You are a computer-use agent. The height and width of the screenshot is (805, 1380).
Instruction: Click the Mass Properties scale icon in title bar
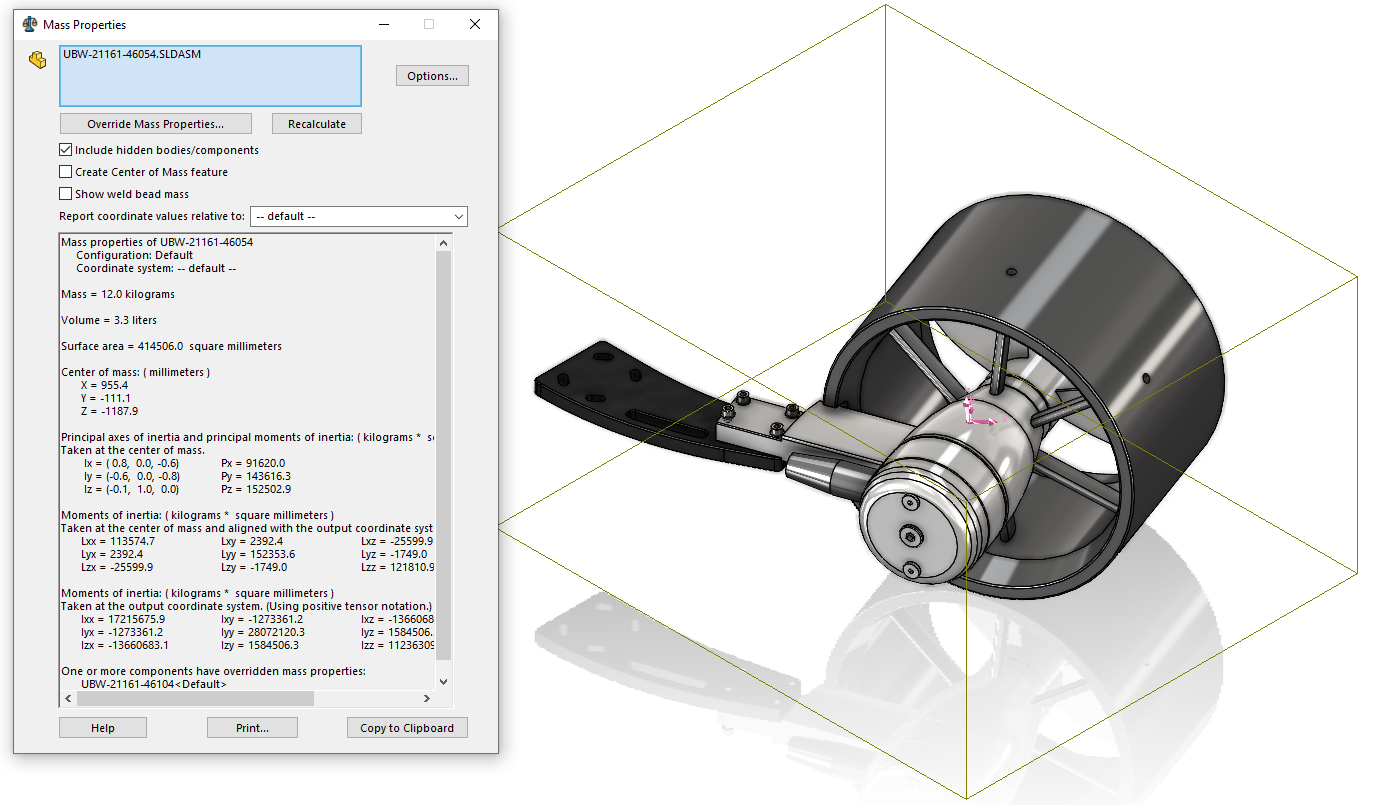[30, 24]
